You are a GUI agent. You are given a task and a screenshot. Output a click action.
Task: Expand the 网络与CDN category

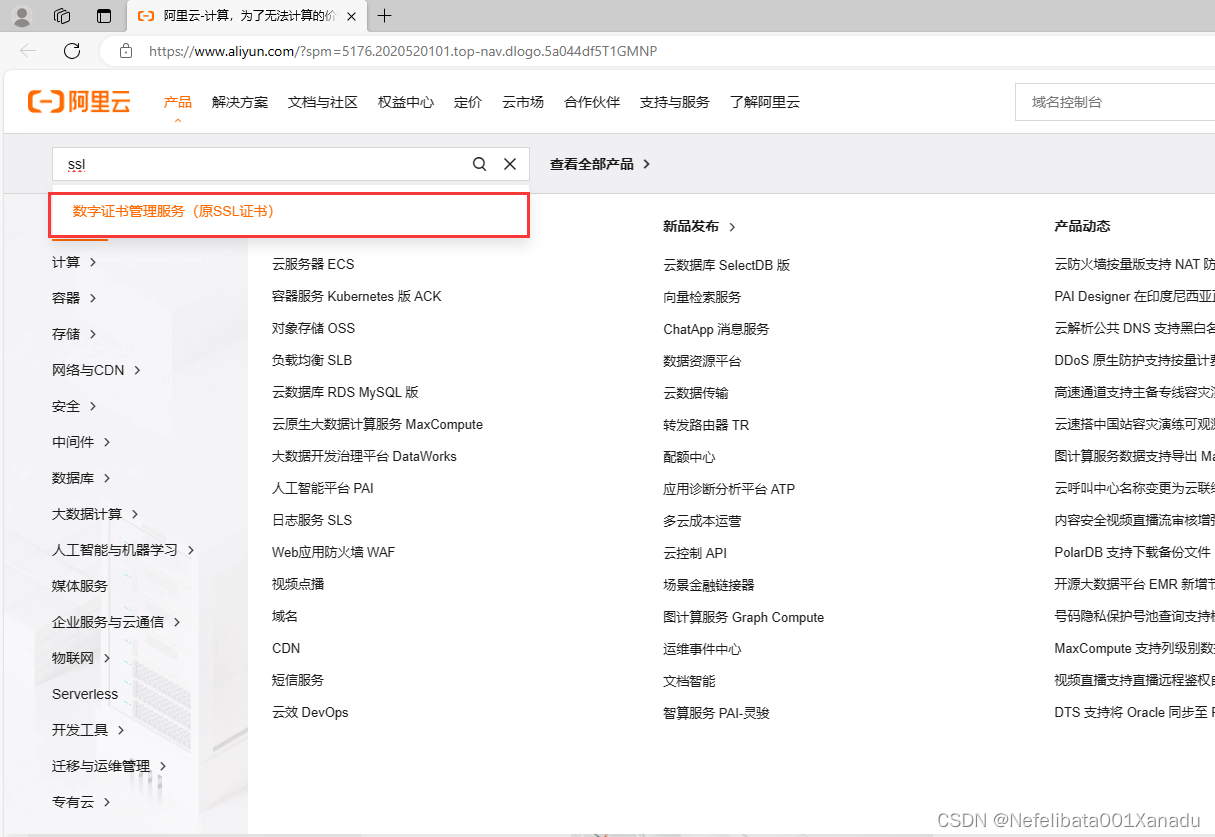tap(96, 370)
